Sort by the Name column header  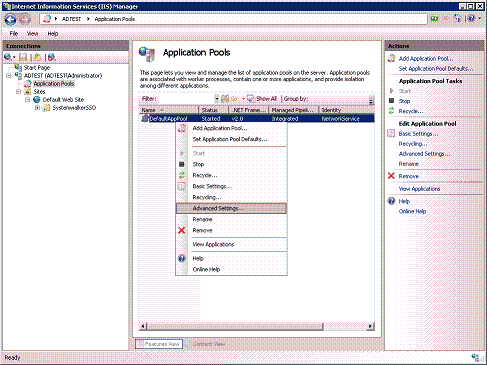pyautogui.click(x=169, y=110)
